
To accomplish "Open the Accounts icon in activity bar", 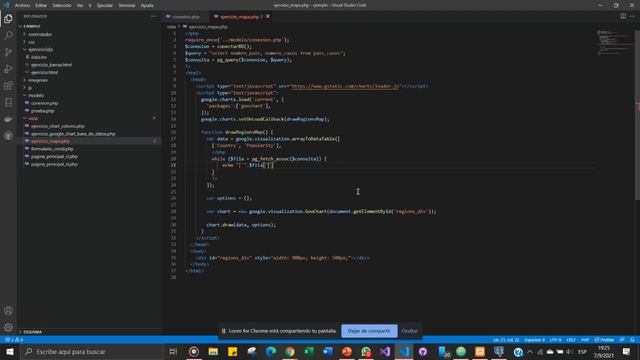I will pos(8,311).
